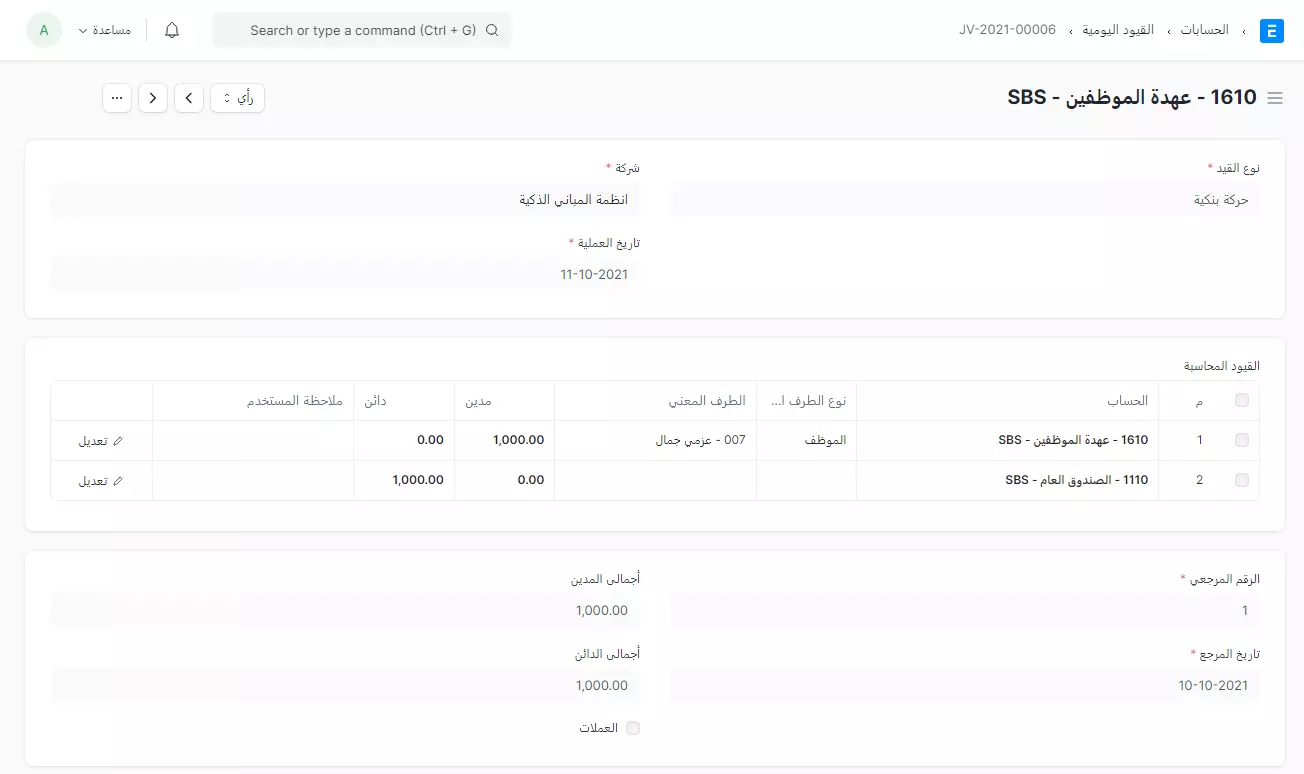Tick the checkbox for row 2
1304x774 pixels.
1242,480
